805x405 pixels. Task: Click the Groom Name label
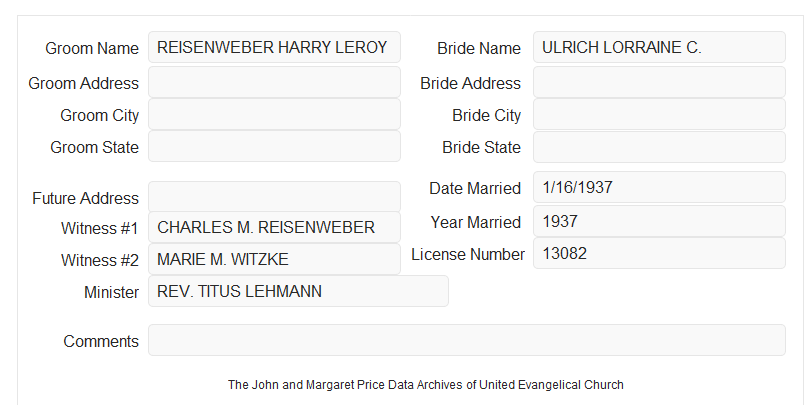click(92, 48)
